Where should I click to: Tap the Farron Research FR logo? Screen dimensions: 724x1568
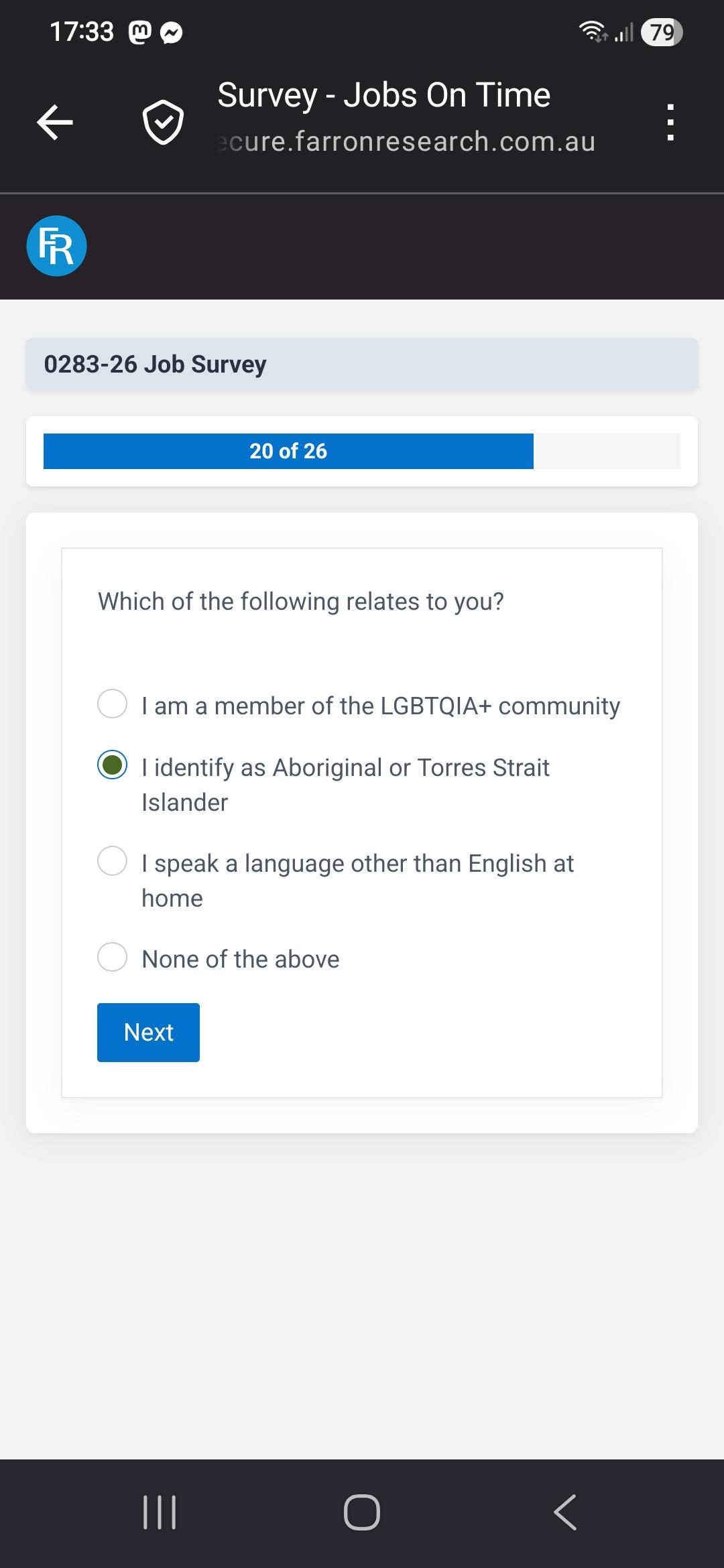56,246
